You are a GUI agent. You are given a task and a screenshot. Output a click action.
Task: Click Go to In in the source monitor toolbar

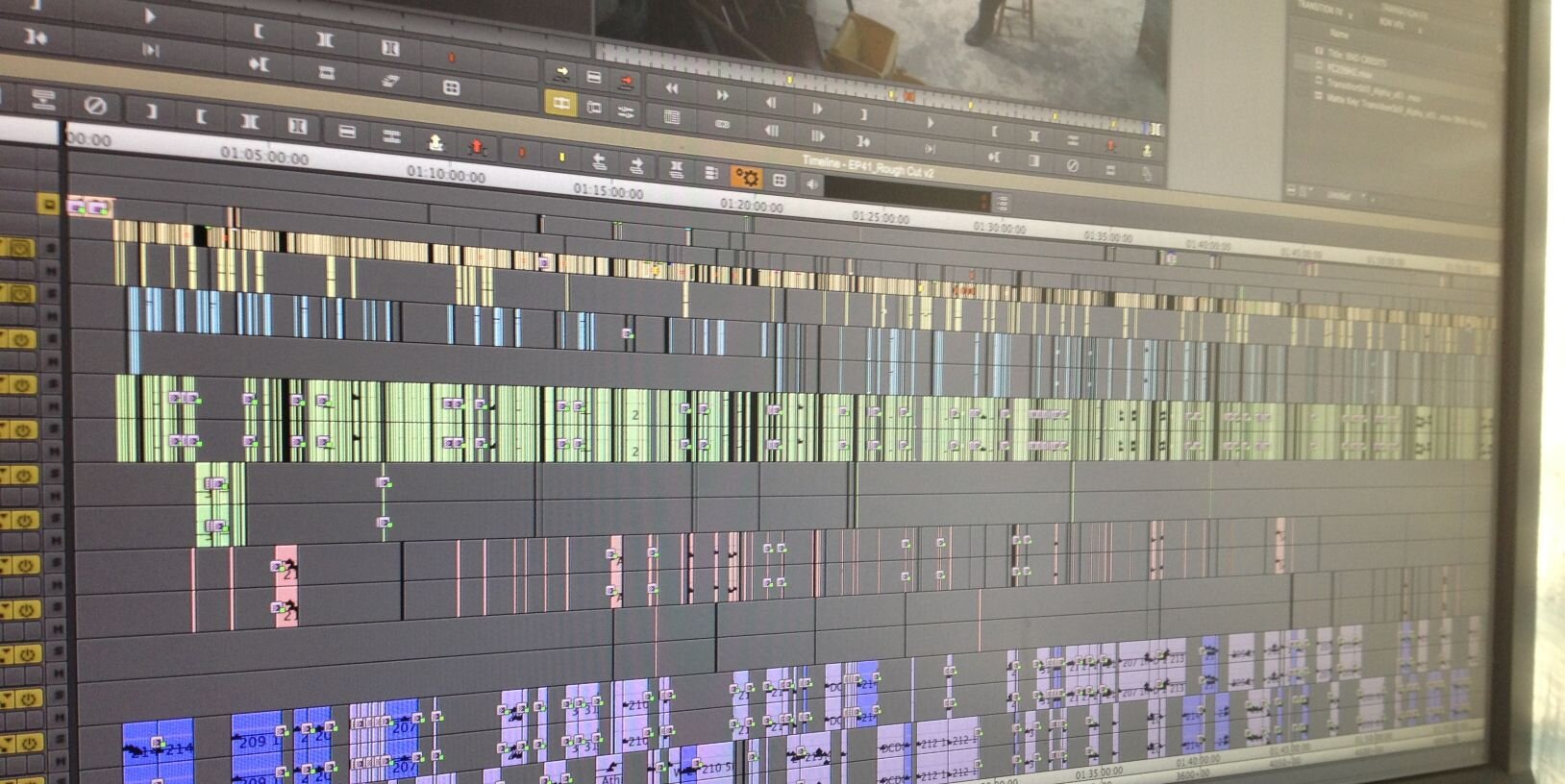(260, 64)
